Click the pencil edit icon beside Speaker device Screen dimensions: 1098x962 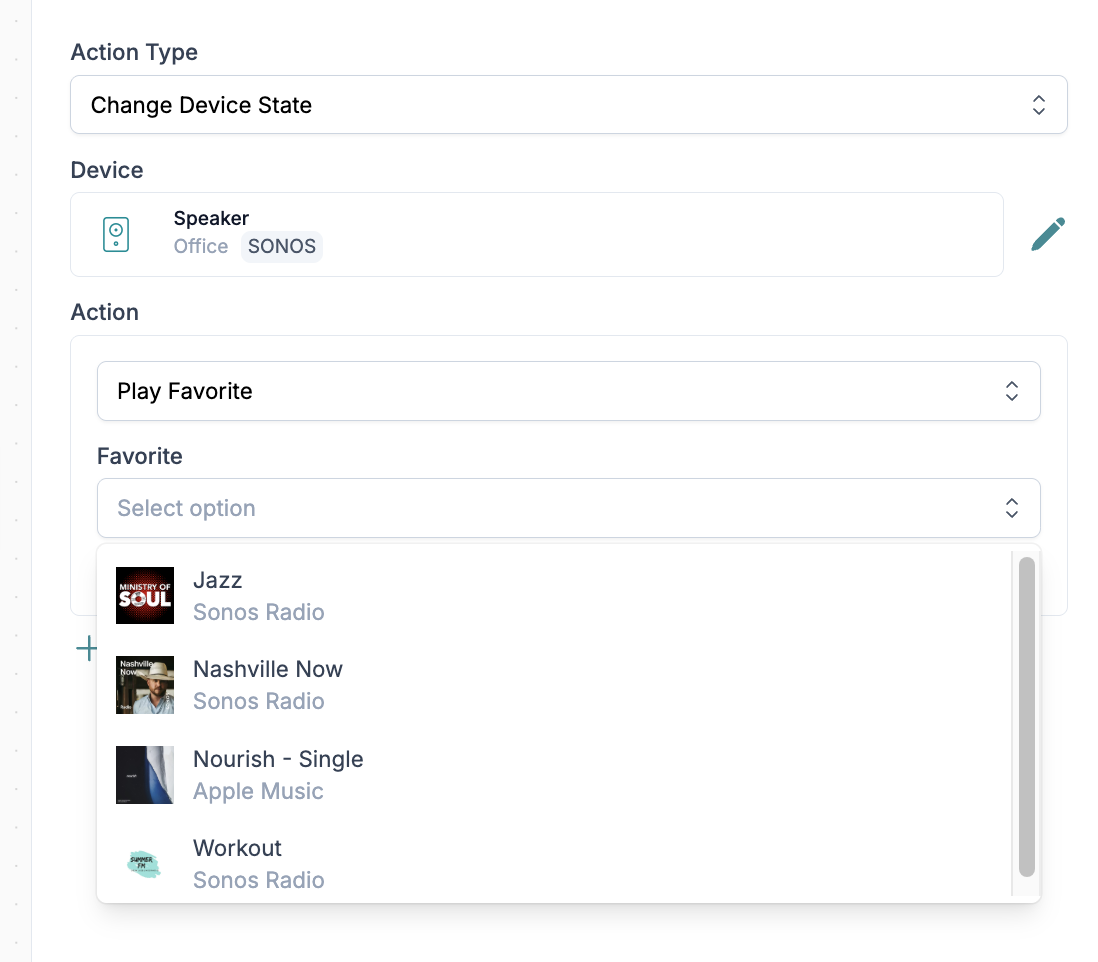click(1048, 234)
